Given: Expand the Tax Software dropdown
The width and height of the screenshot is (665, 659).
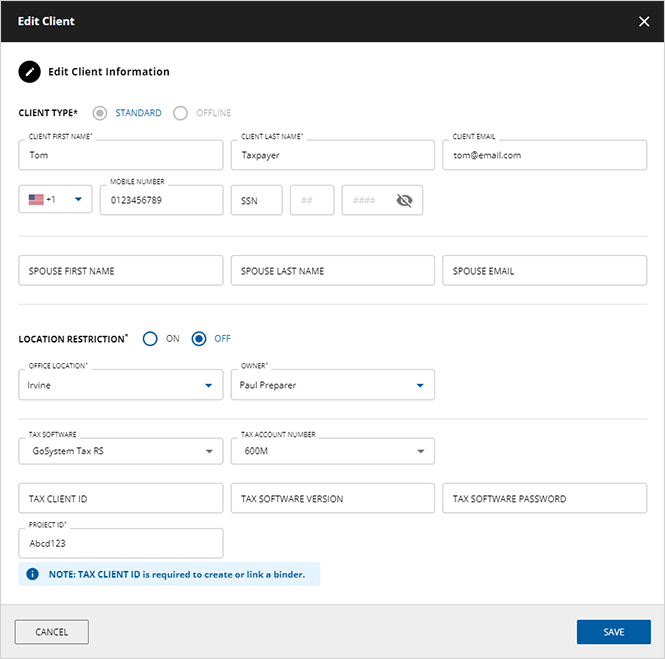Looking at the screenshot, I should [x=208, y=451].
